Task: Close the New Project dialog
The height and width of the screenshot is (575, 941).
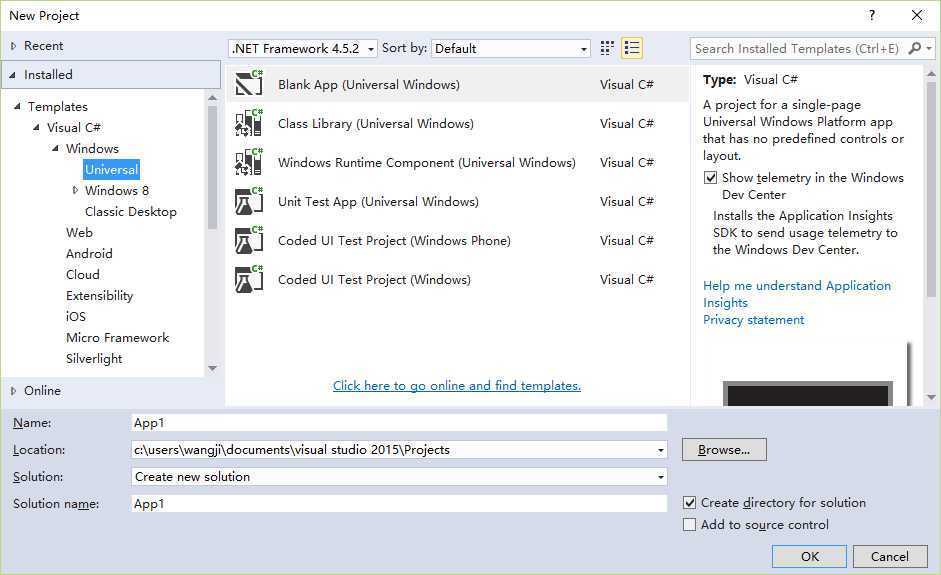Action: (917, 15)
